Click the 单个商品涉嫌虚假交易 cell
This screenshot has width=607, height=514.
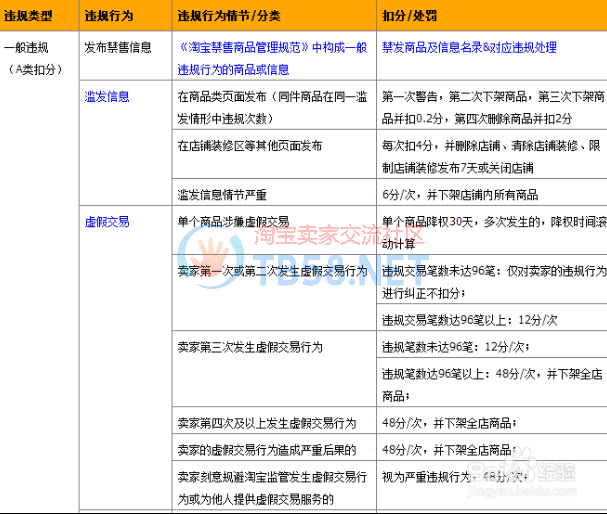coord(233,221)
